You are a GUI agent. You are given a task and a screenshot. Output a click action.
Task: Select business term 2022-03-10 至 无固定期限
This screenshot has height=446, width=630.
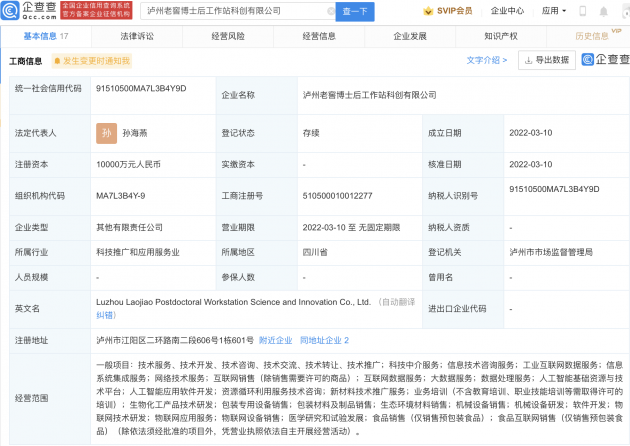click(x=351, y=227)
